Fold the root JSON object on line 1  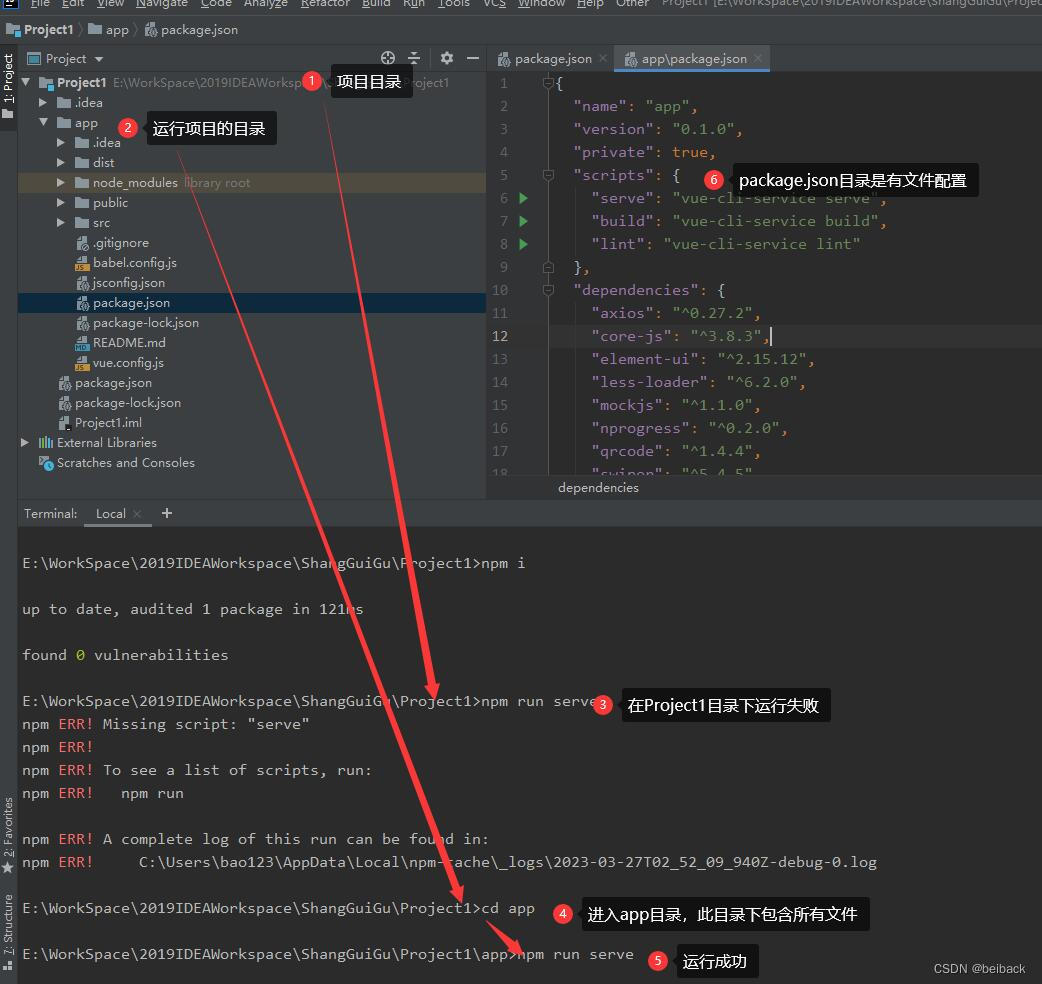(548, 83)
